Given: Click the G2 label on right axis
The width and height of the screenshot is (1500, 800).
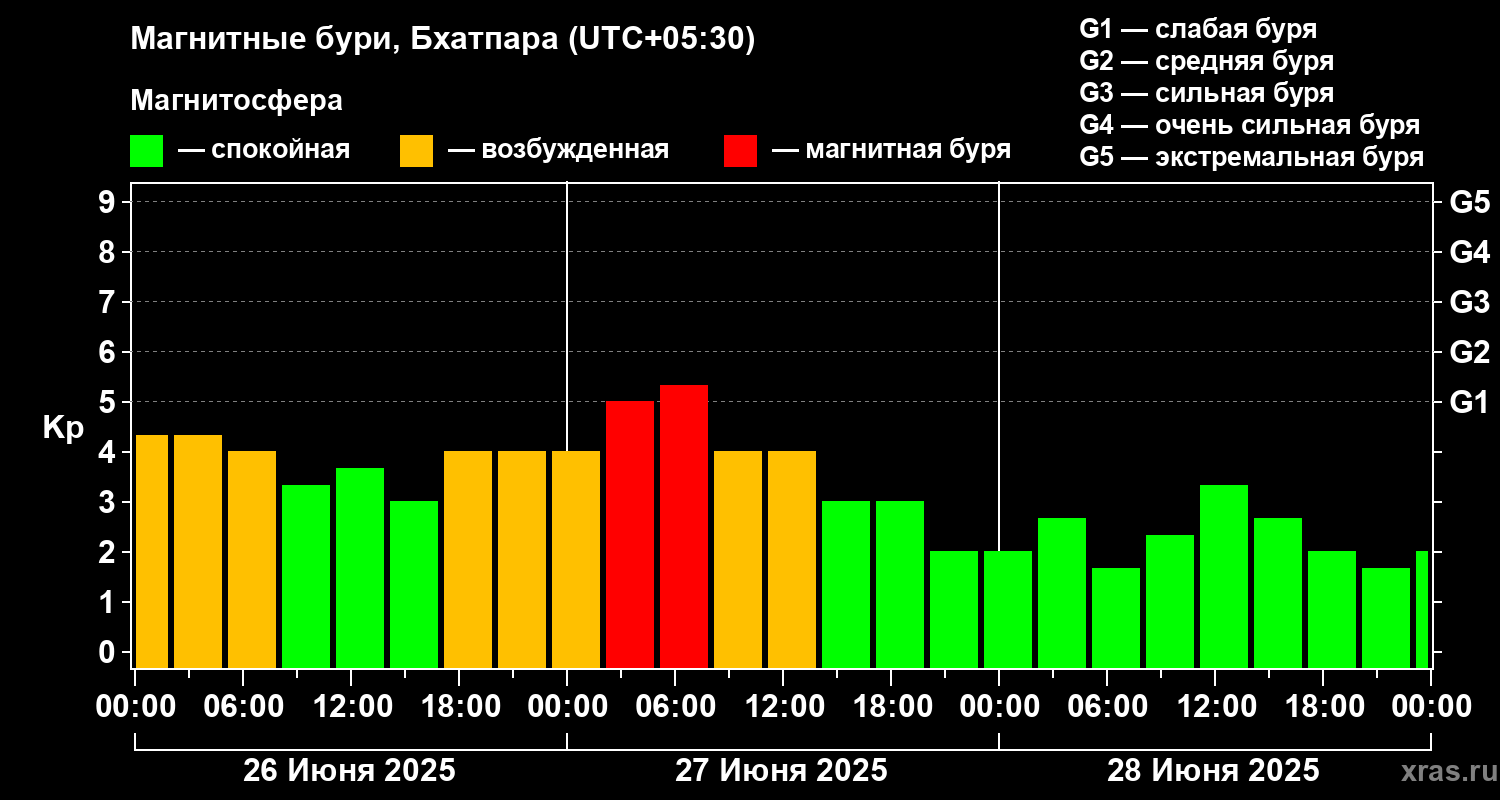Looking at the screenshot, I should click(1469, 353).
